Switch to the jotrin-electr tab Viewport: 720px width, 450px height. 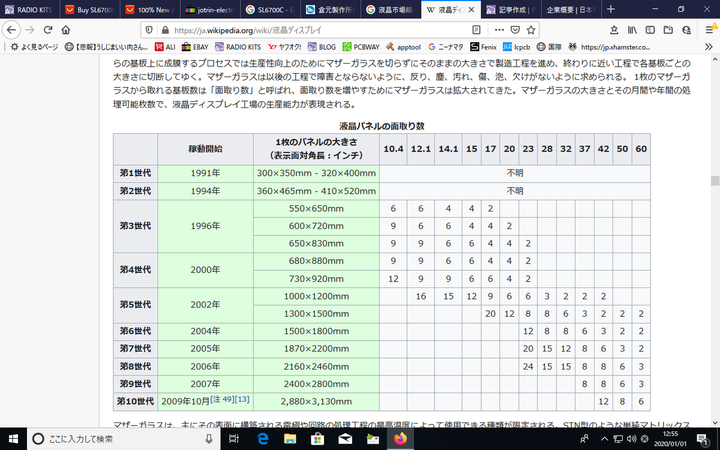(210, 10)
